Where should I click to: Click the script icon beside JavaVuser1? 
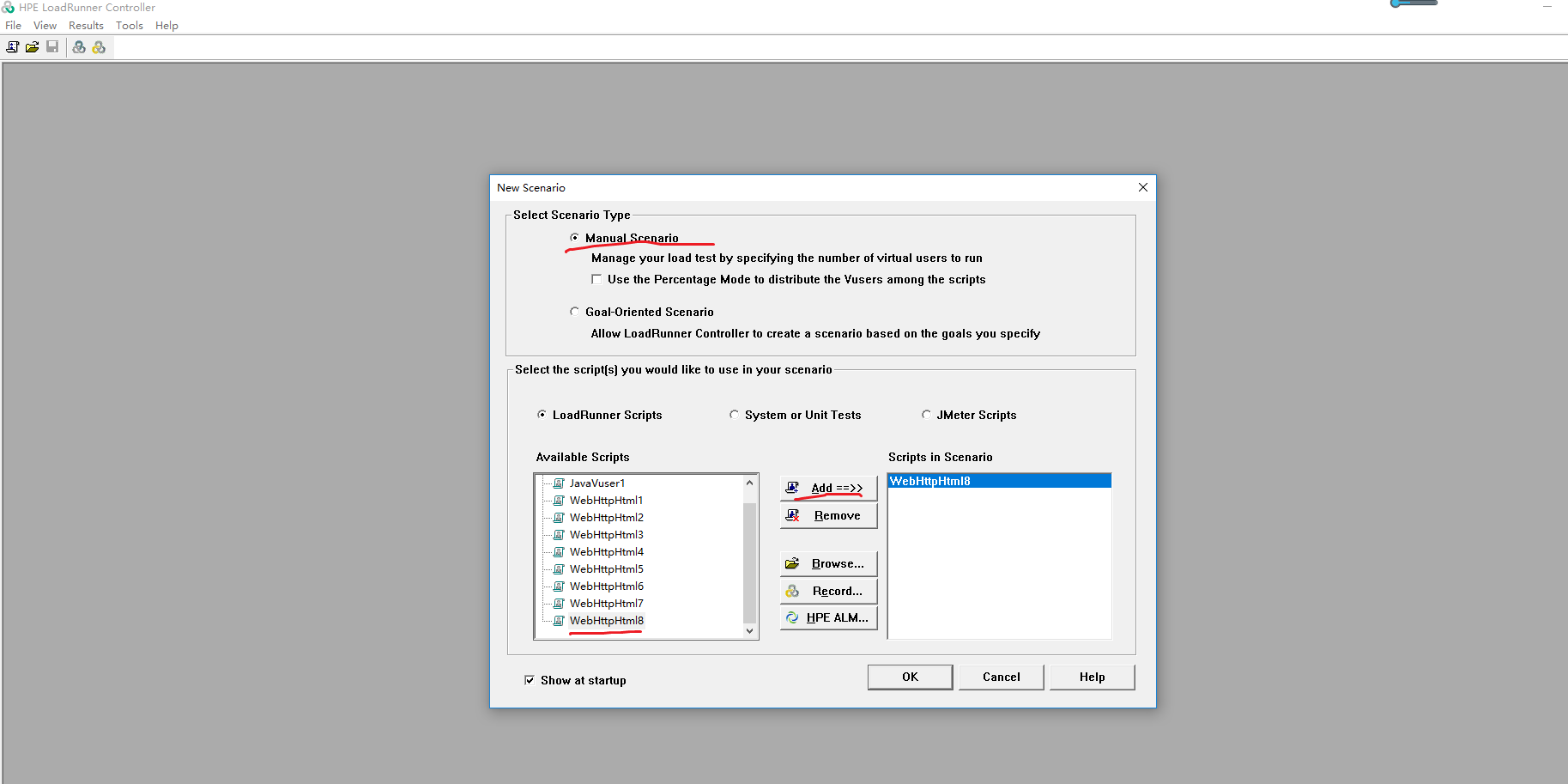[x=559, y=483]
